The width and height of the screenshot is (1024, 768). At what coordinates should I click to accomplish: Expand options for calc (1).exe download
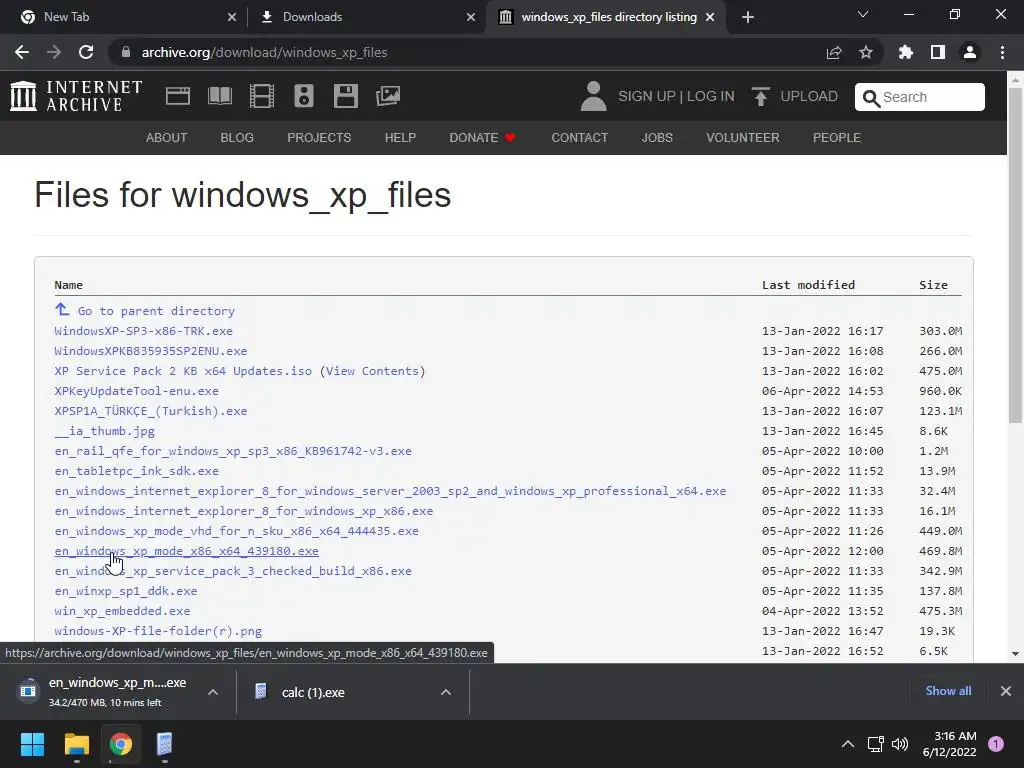[446, 692]
